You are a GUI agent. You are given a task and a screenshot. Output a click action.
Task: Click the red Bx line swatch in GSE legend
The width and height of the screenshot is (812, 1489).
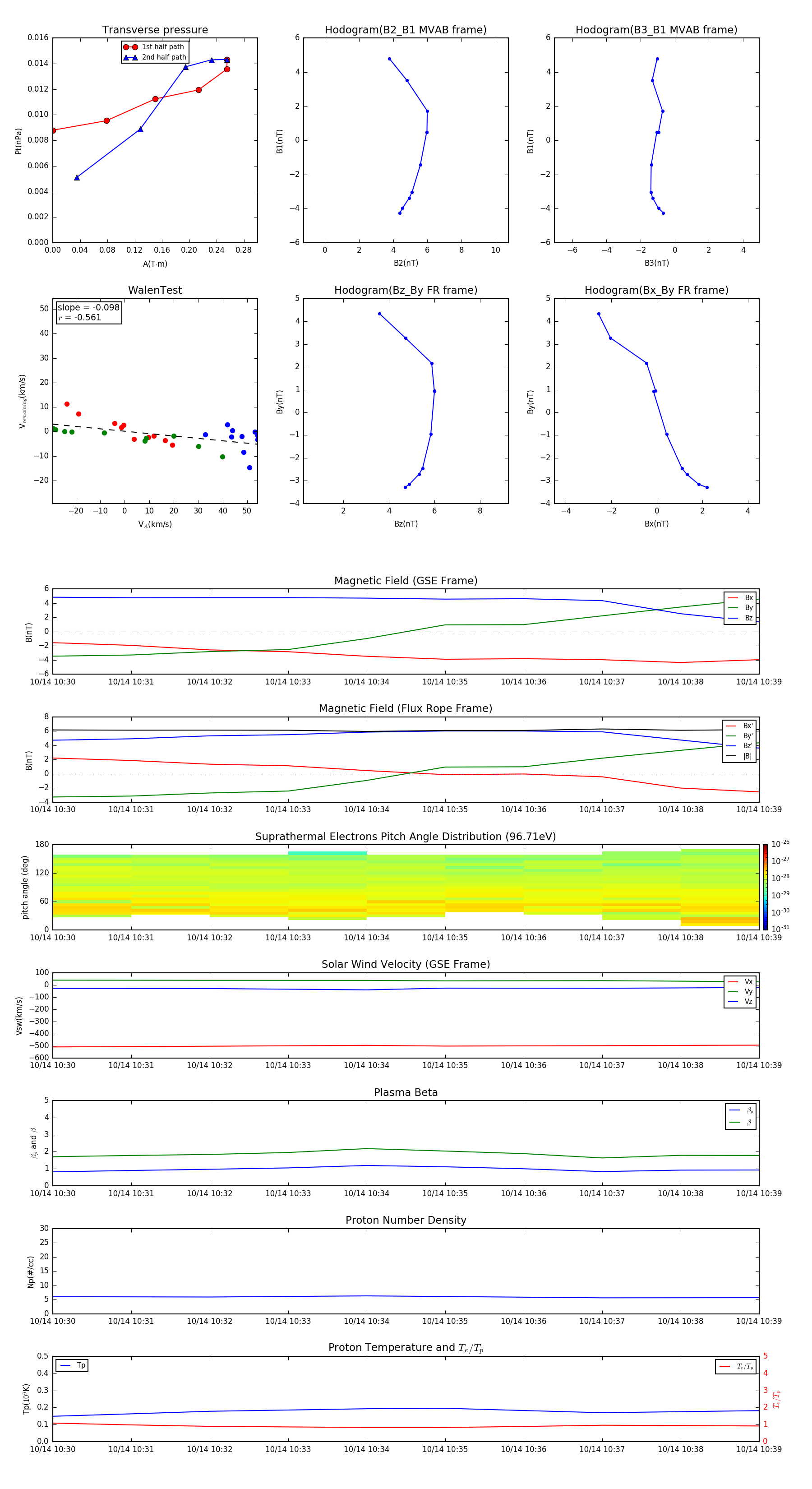click(x=733, y=598)
